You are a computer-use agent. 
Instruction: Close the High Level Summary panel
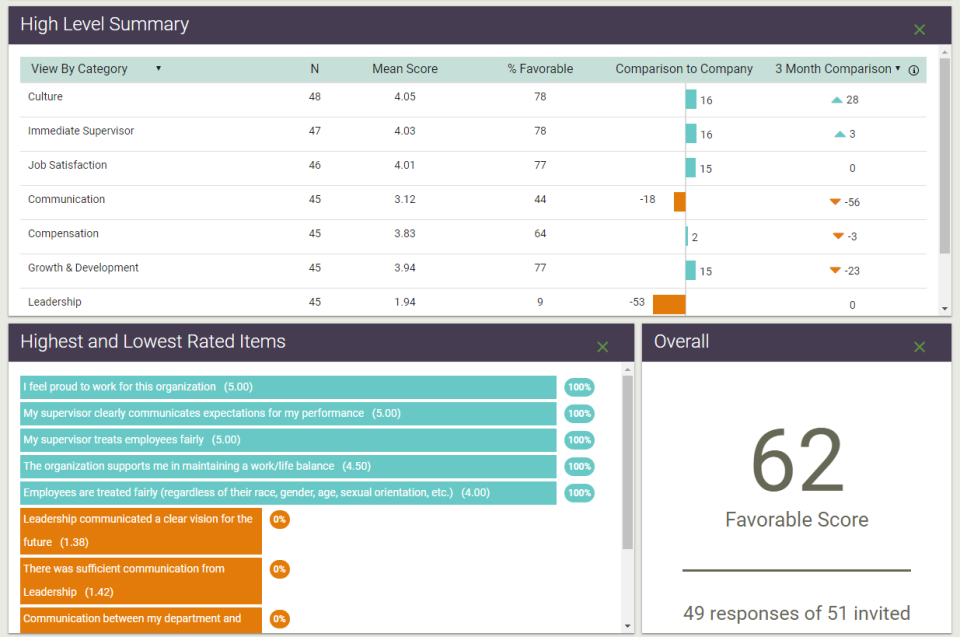(x=919, y=30)
